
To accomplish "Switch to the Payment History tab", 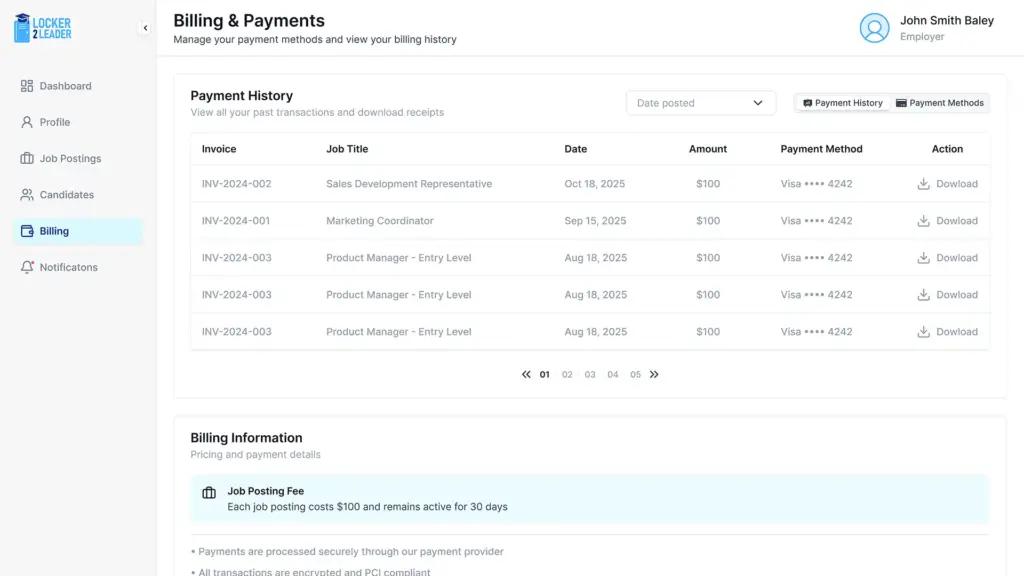I will click(842, 103).
